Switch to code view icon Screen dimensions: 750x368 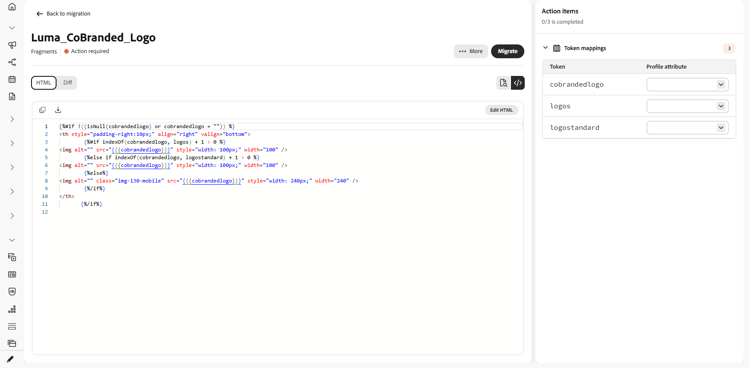pyautogui.click(x=518, y=83)
